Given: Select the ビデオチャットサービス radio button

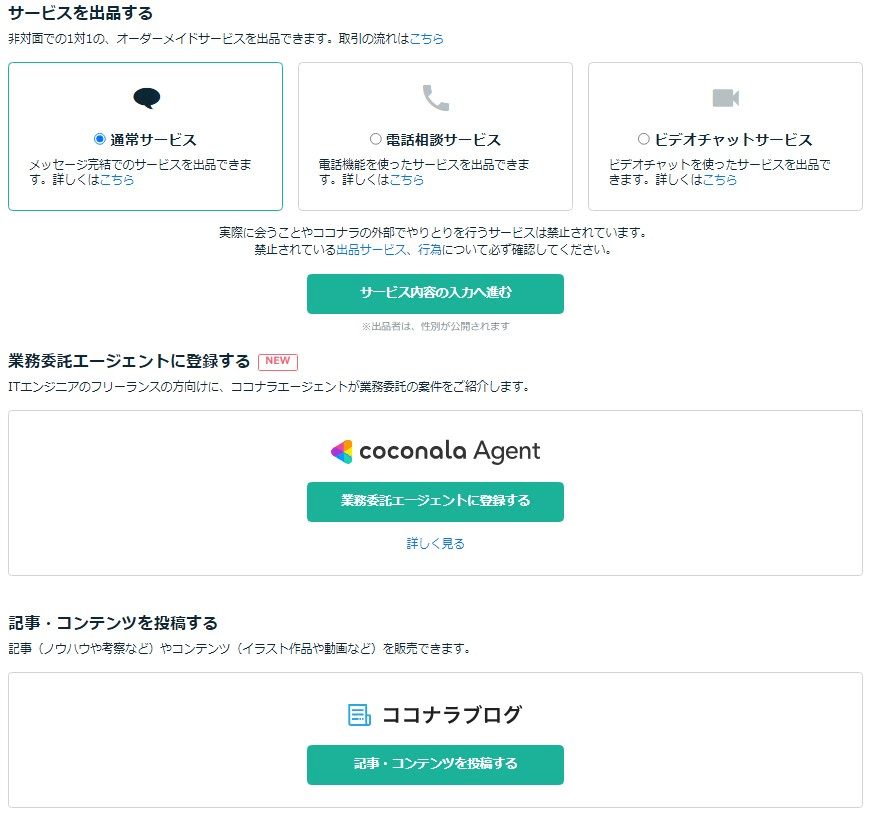Looking at the screenshot, I should coord(643,138).
